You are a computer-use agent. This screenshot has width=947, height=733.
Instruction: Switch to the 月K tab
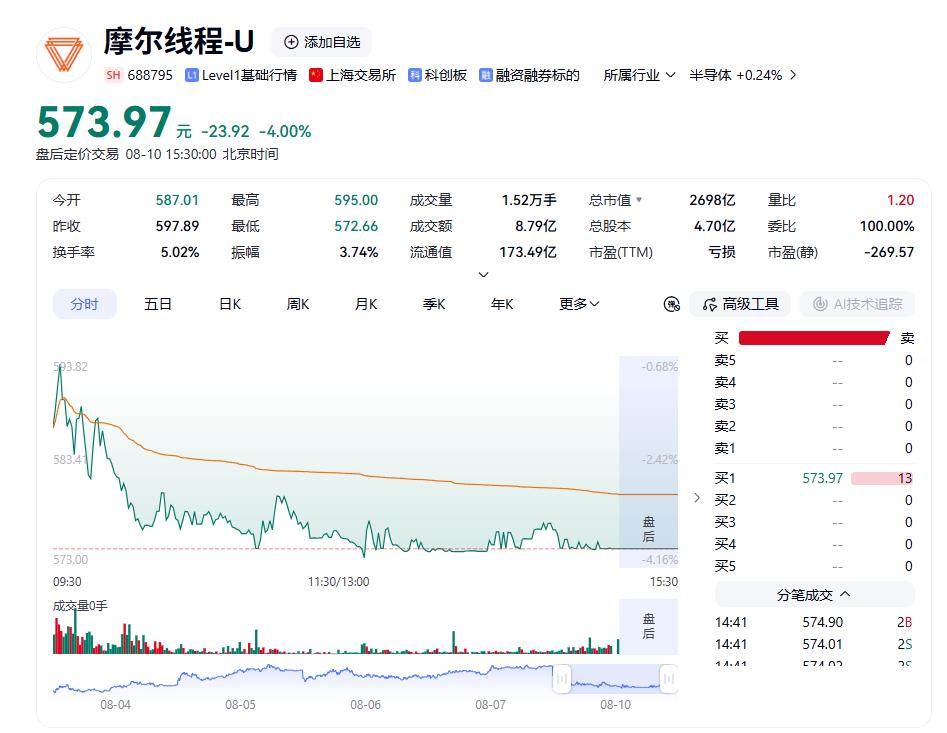366,304
